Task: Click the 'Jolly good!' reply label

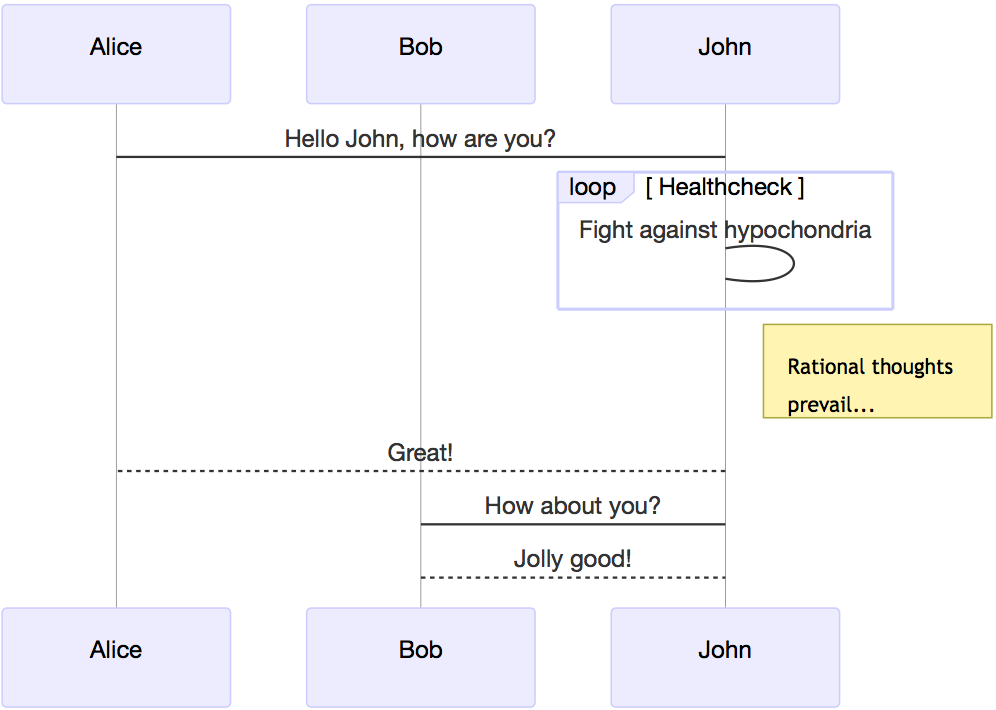Action: [x=572, y=559]
